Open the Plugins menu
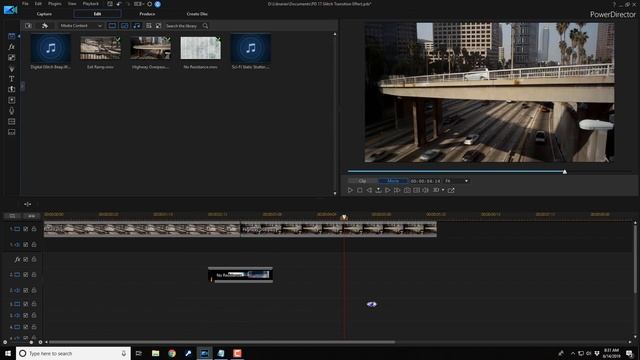The width and height of the screenshot is (640, 360). tap(55, 4)
